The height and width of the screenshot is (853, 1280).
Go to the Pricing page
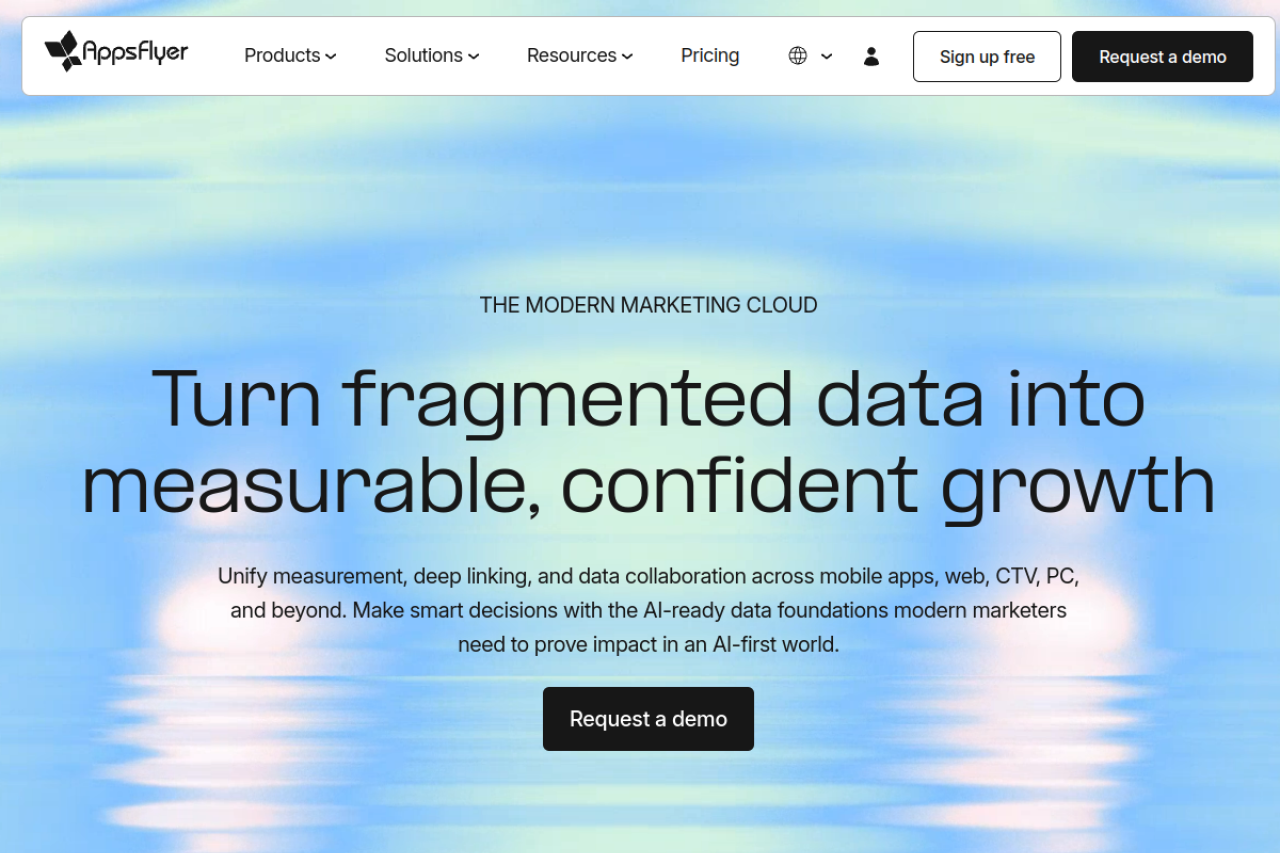[x=710, y=56]
